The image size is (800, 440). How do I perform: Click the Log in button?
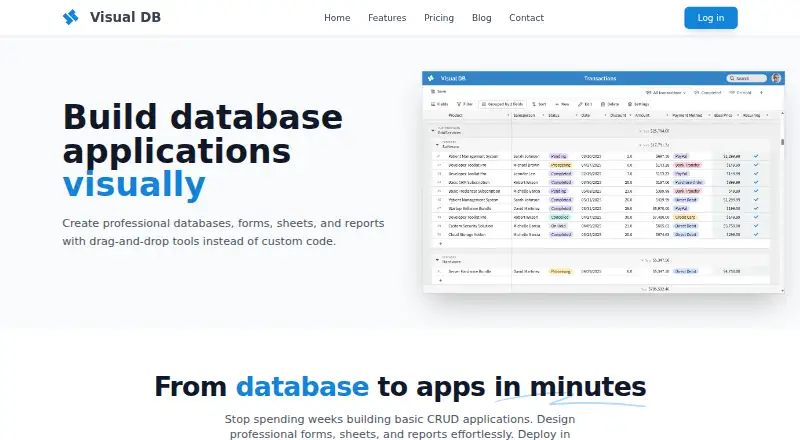point(711,18)
